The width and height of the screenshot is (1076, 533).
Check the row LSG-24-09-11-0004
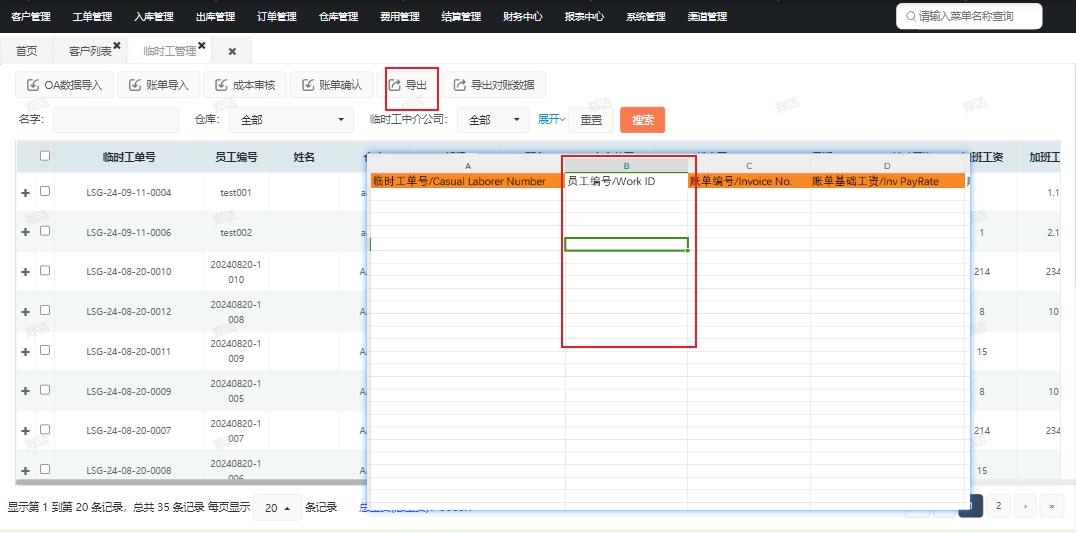(45, 191)
